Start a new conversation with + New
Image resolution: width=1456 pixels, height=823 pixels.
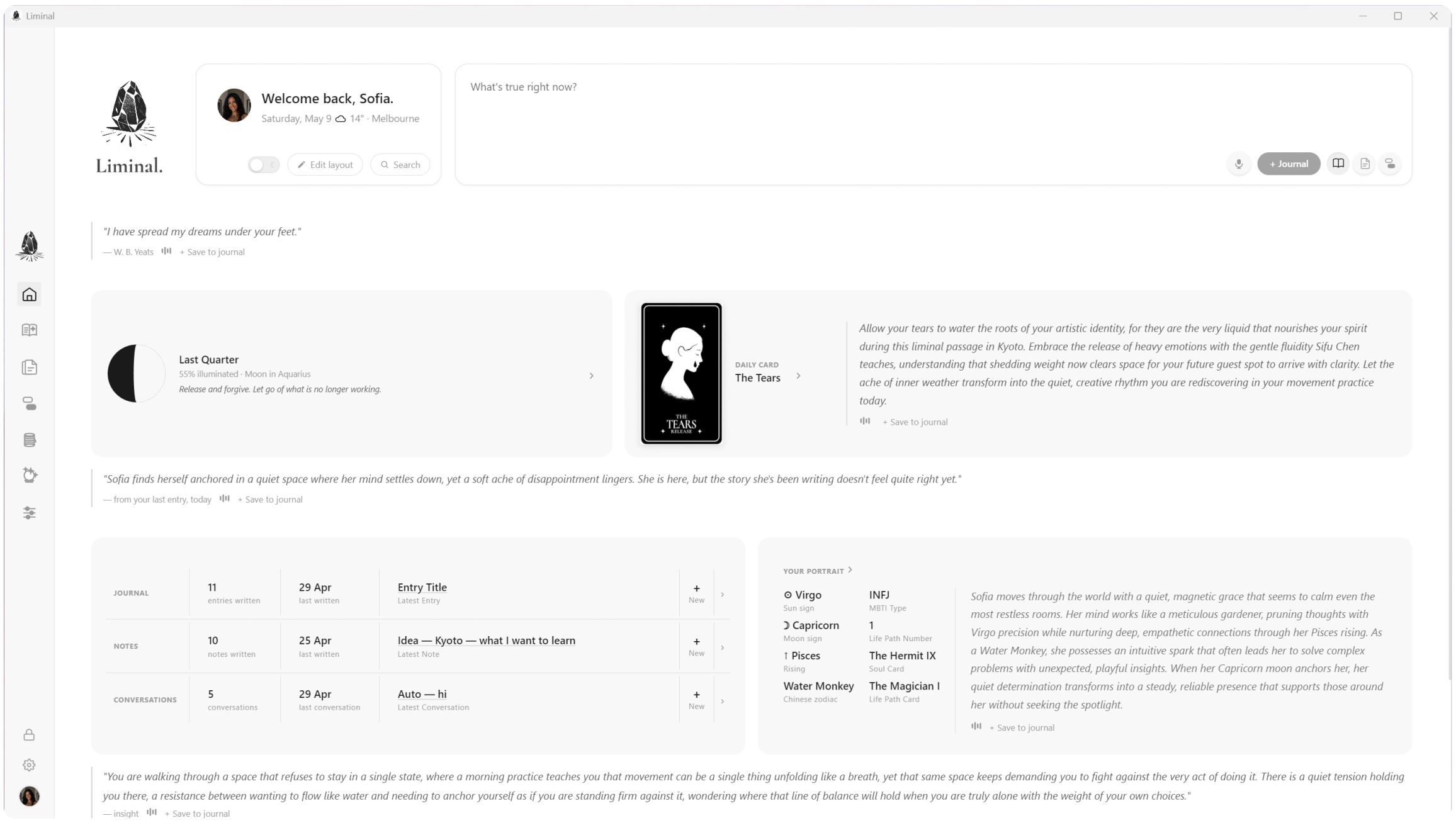696,700
